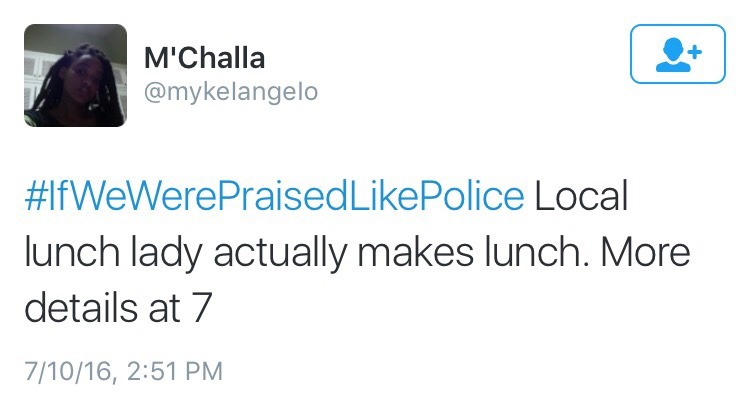Click the word "Local" after the hashtag
This screenshot has height=400, width=750.
[x=582, y=195]
